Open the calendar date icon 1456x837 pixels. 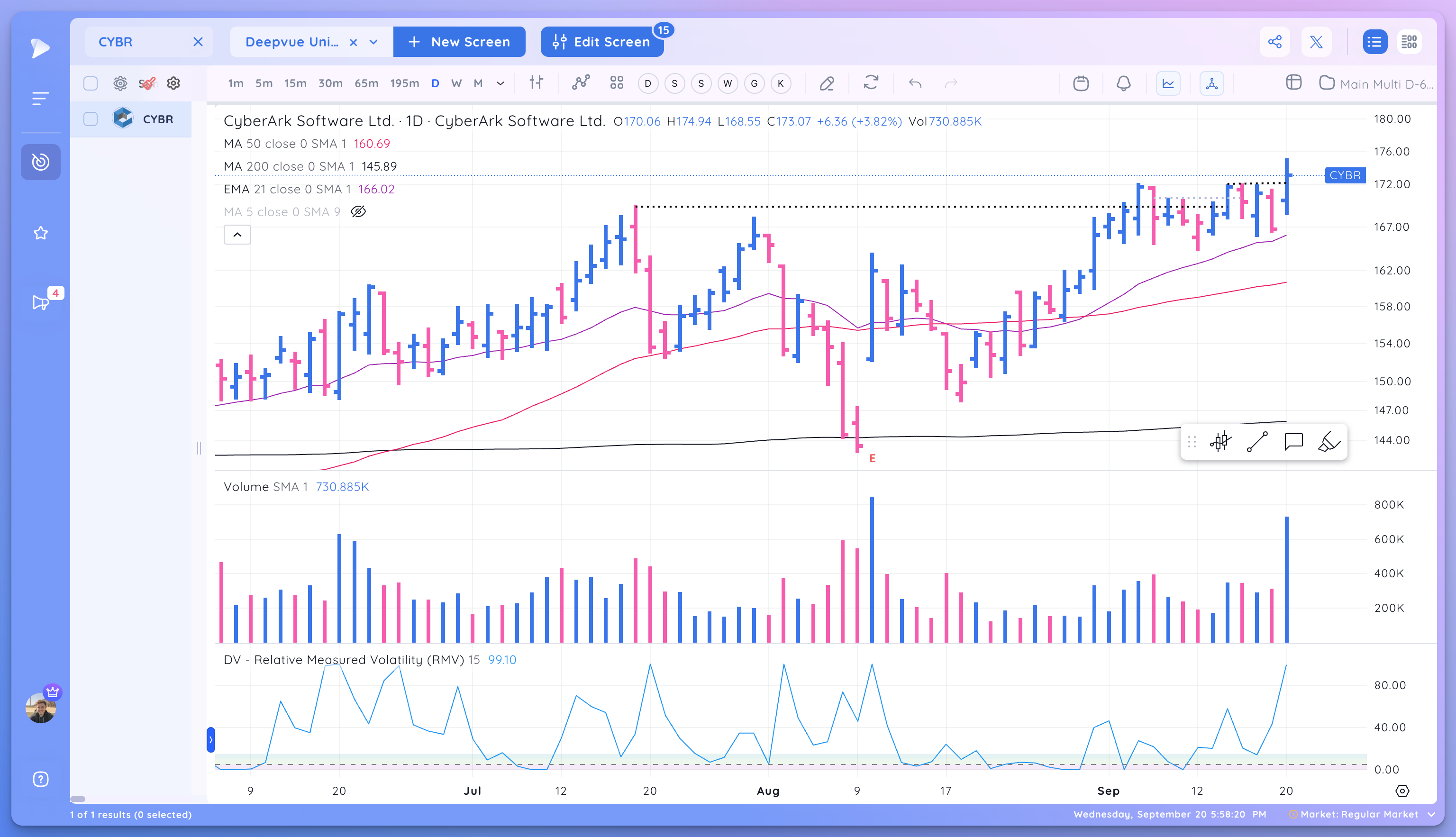(1081, 83)
